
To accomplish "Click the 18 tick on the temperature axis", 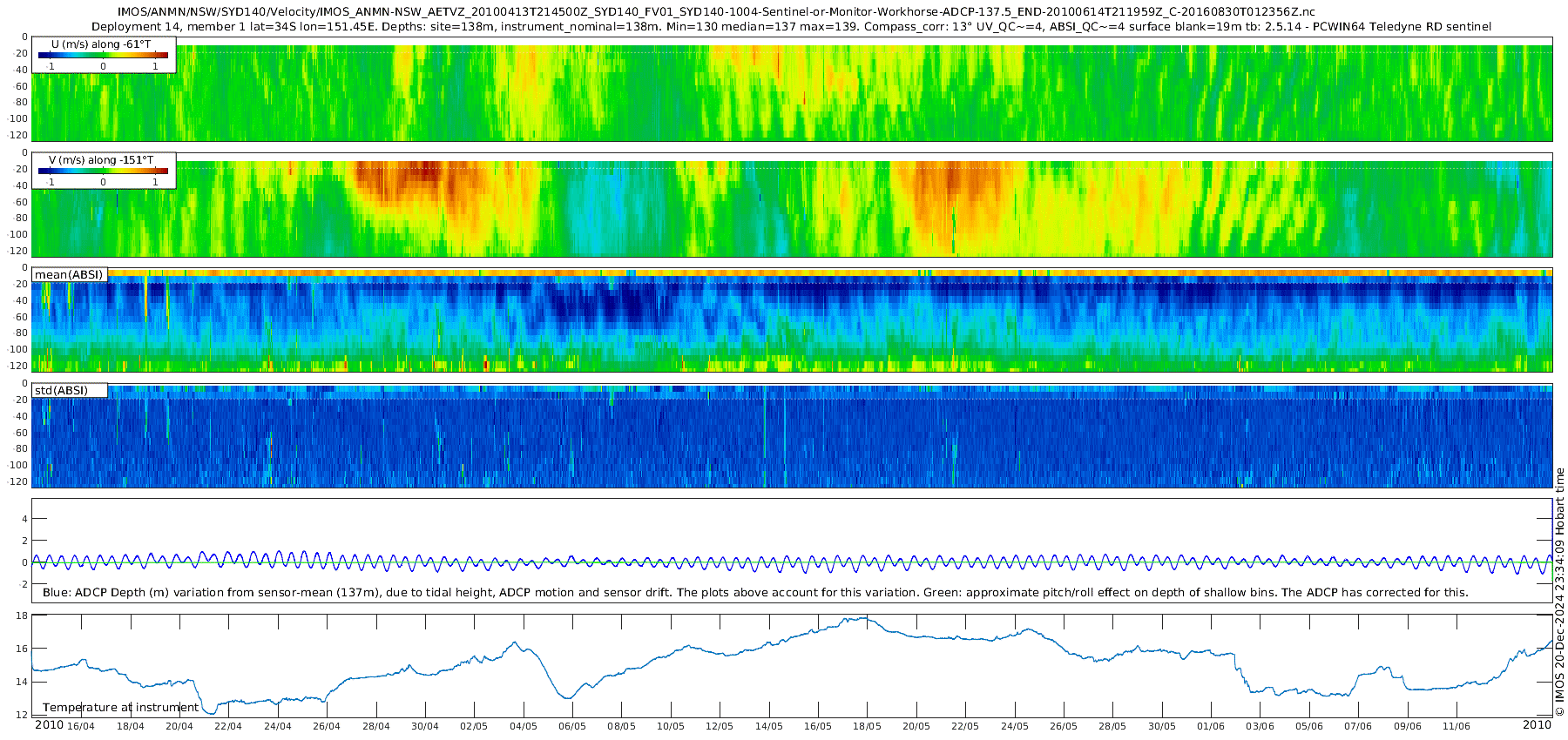I will [22, 616].
